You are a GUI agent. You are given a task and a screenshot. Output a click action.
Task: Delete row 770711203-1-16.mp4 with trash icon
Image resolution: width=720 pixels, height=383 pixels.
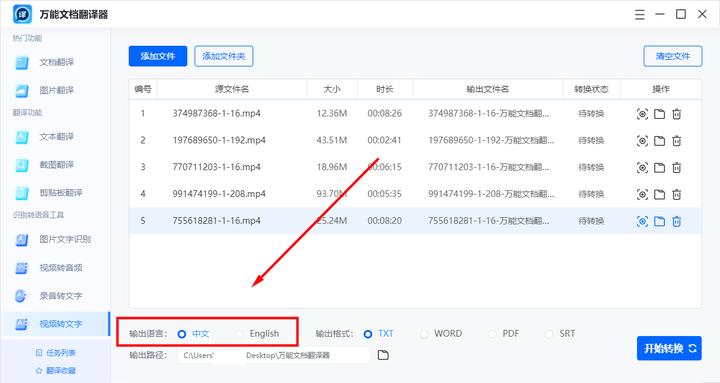pyautogui.click(x=676, y=168)
